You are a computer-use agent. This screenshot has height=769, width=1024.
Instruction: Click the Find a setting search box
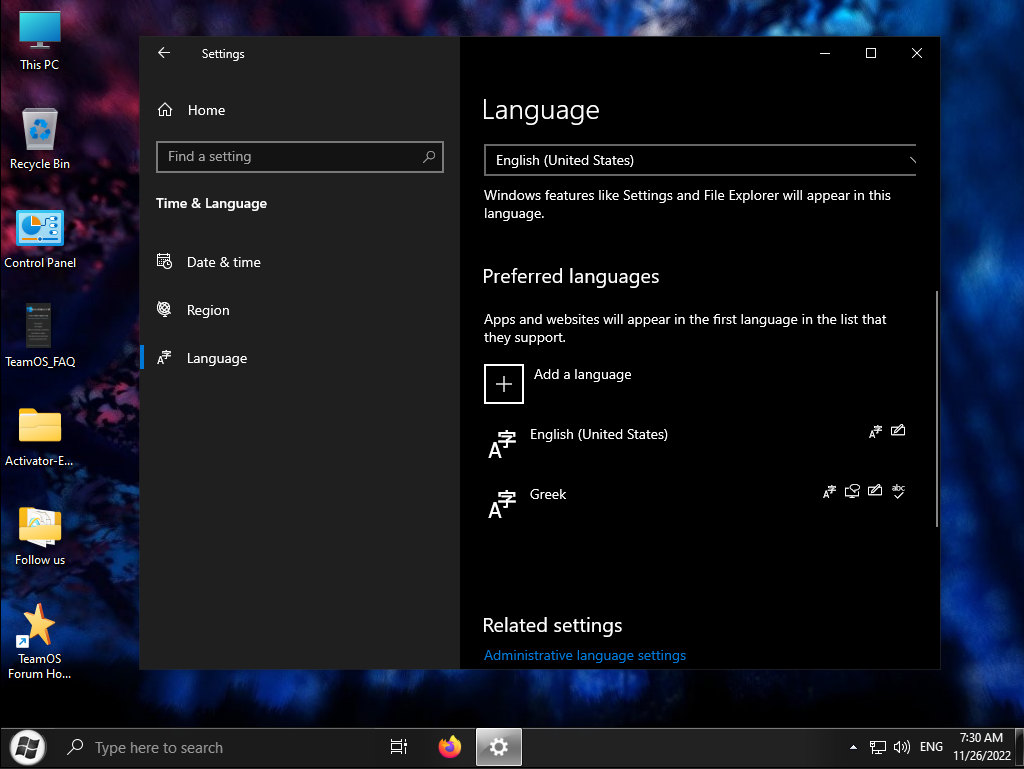pyautogui.click(x=290, y=157)
